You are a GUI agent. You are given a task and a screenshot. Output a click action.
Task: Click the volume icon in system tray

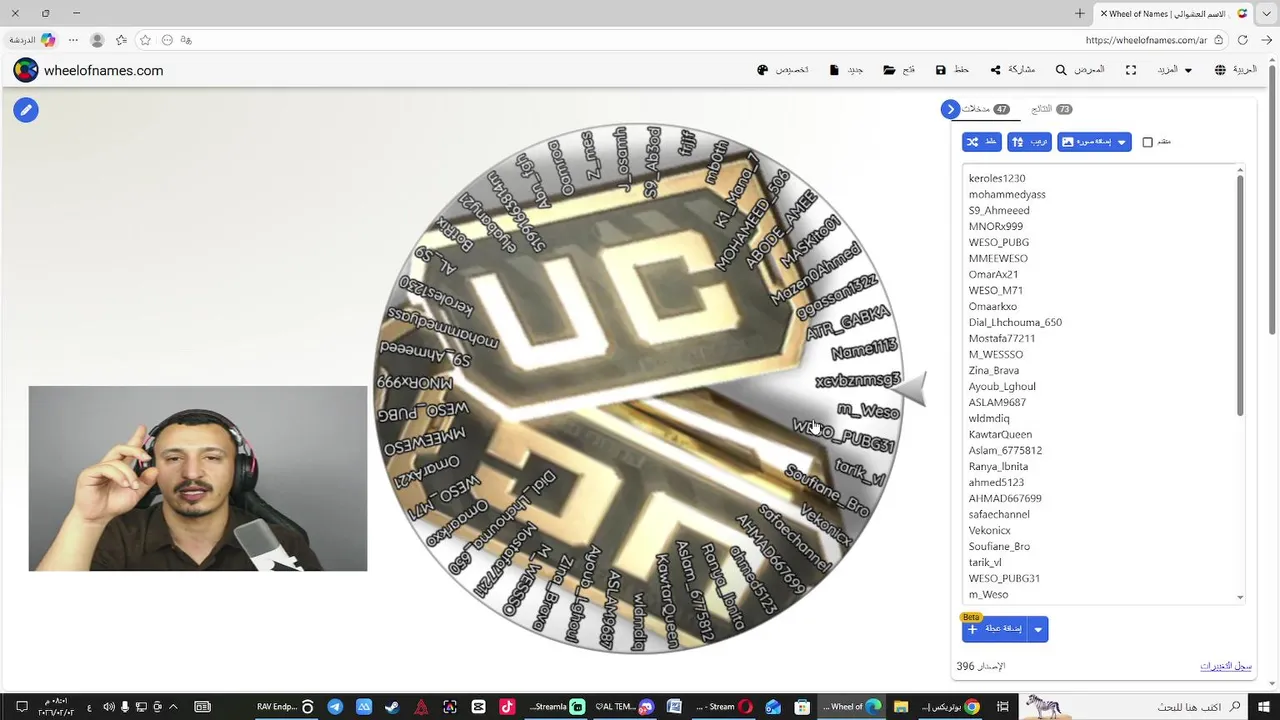coord(108,707)
